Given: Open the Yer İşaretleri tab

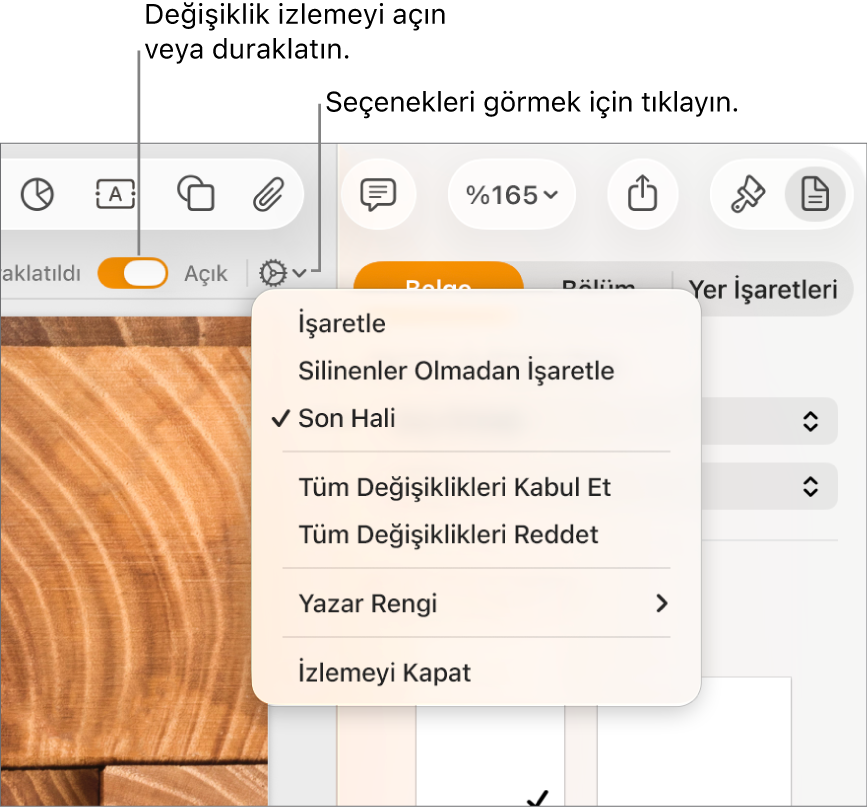Looking at the screenshot, I should 762,289.
